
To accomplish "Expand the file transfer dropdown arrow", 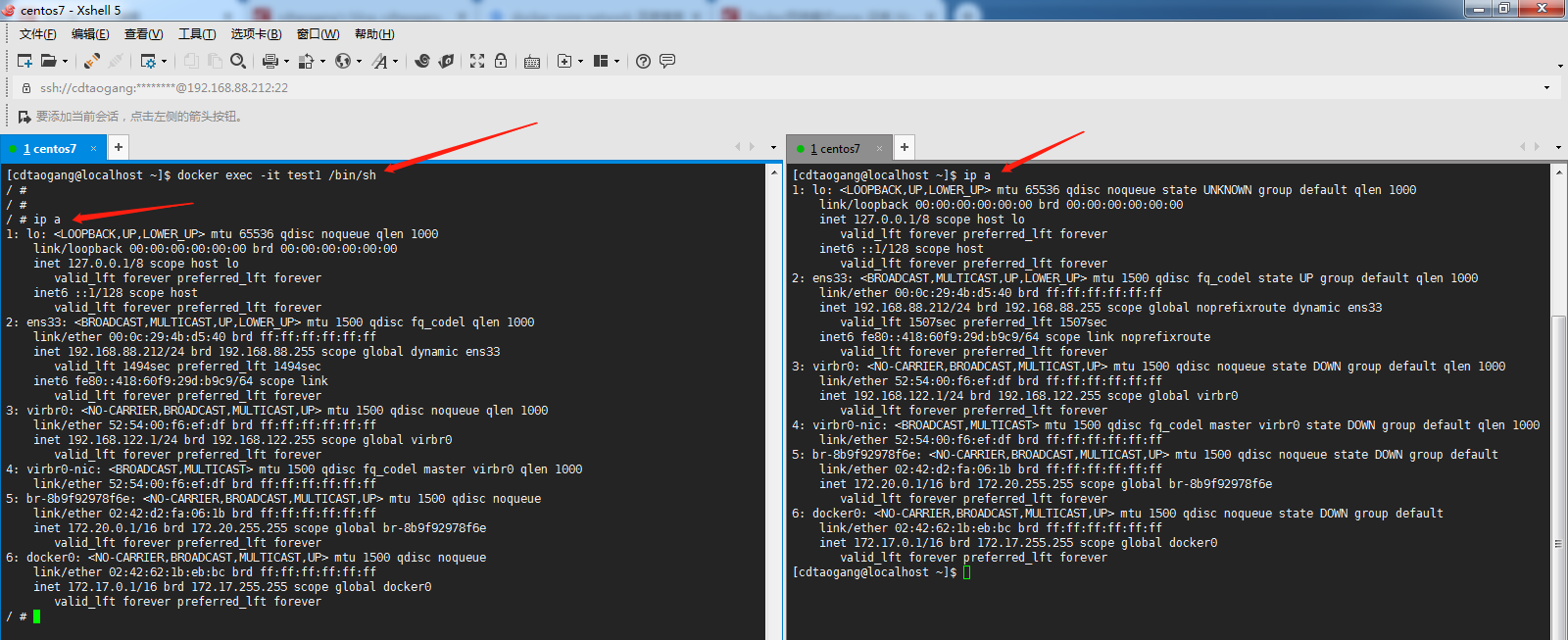I will click(322, 61).
